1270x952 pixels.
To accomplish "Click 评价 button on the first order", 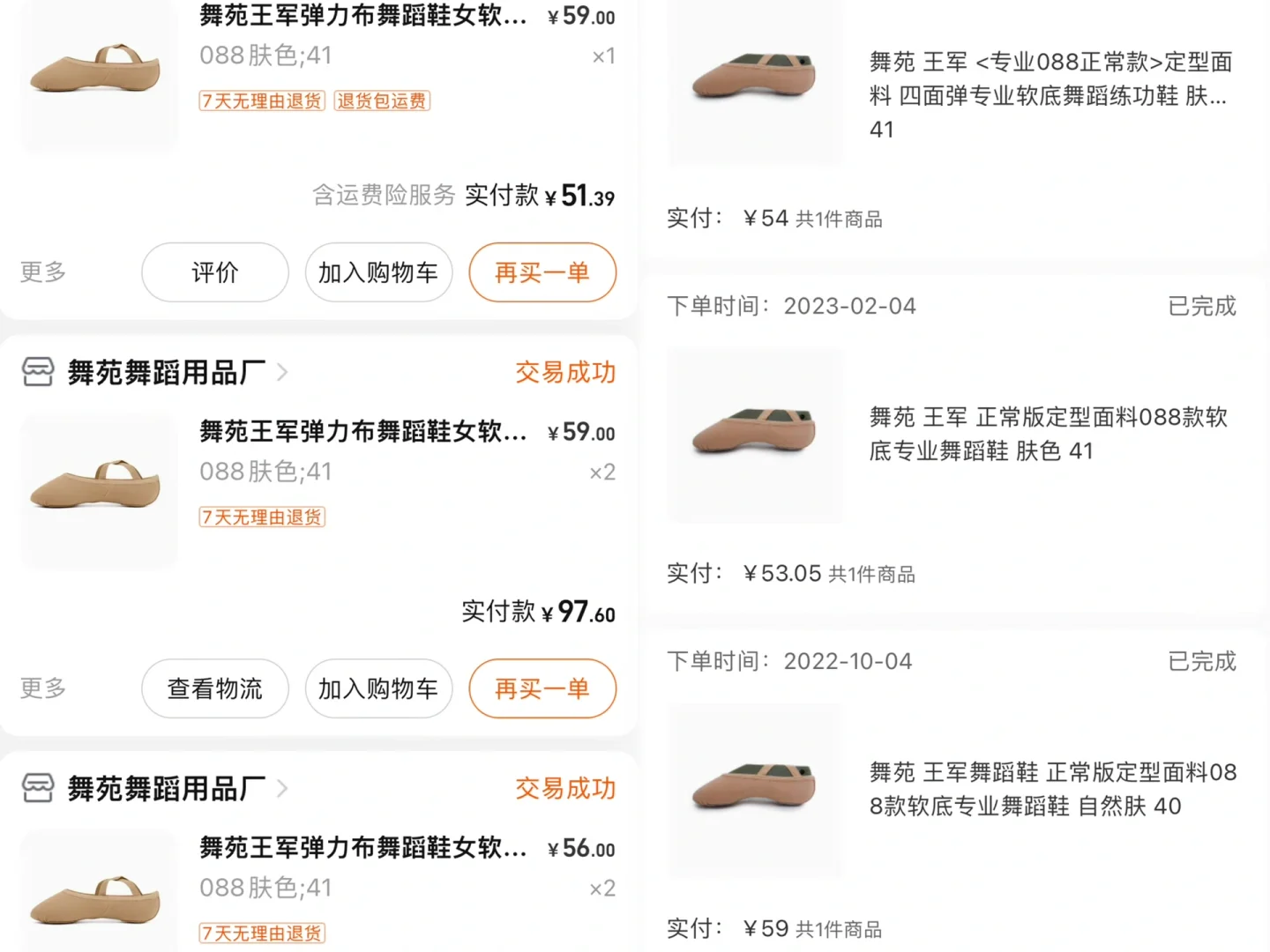I will (x=215, y=272).
